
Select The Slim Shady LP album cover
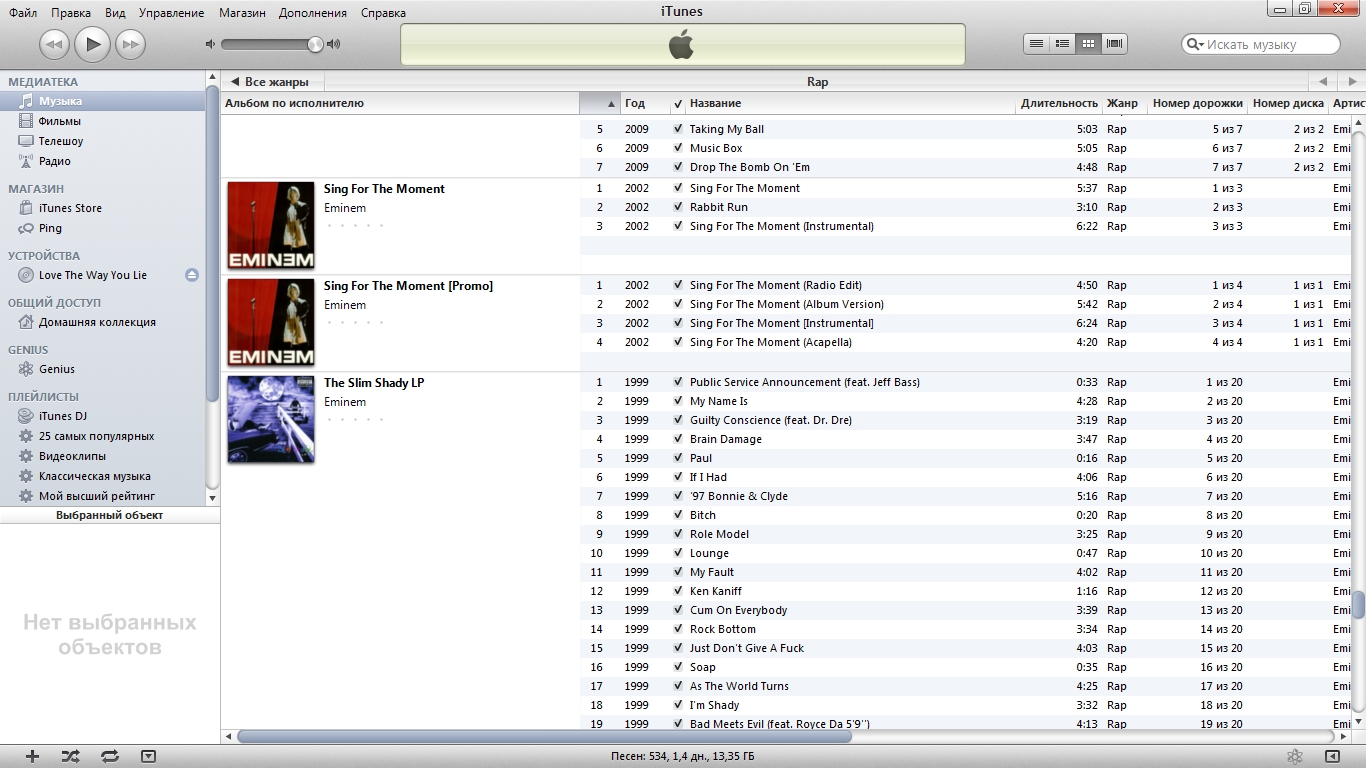[x=271, y=420]
